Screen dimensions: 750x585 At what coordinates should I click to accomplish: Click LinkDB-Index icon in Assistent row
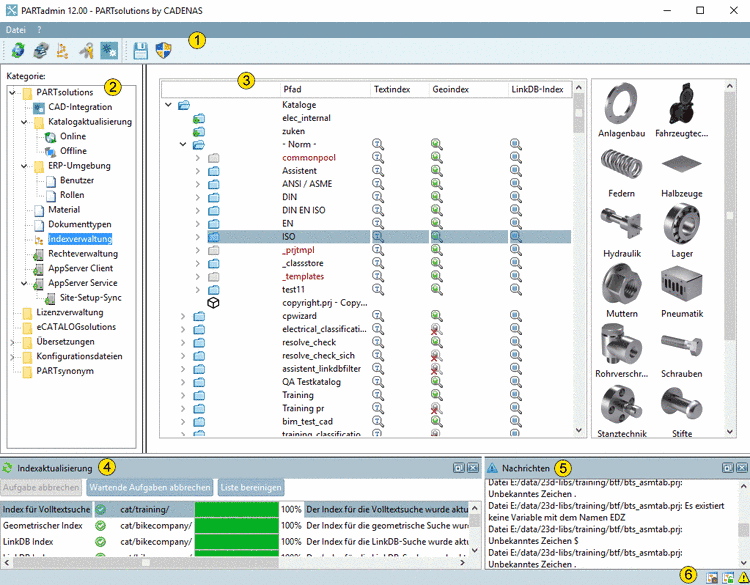coord(516,171)
